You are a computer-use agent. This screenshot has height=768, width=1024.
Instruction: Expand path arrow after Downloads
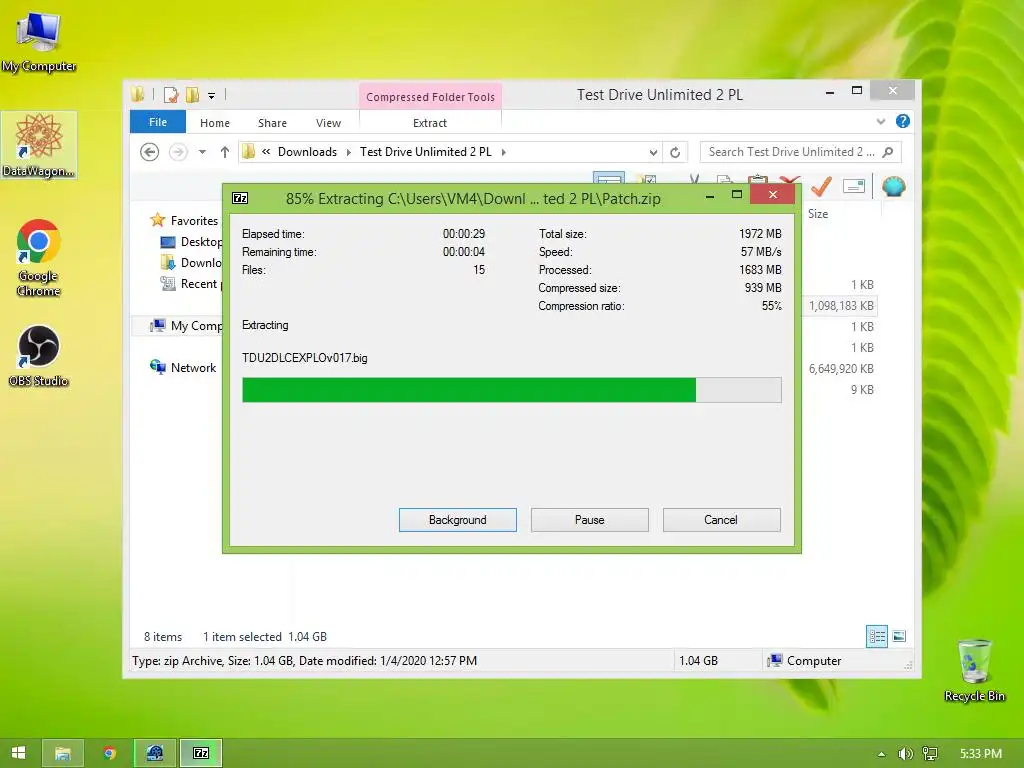(x=348, y=152)
